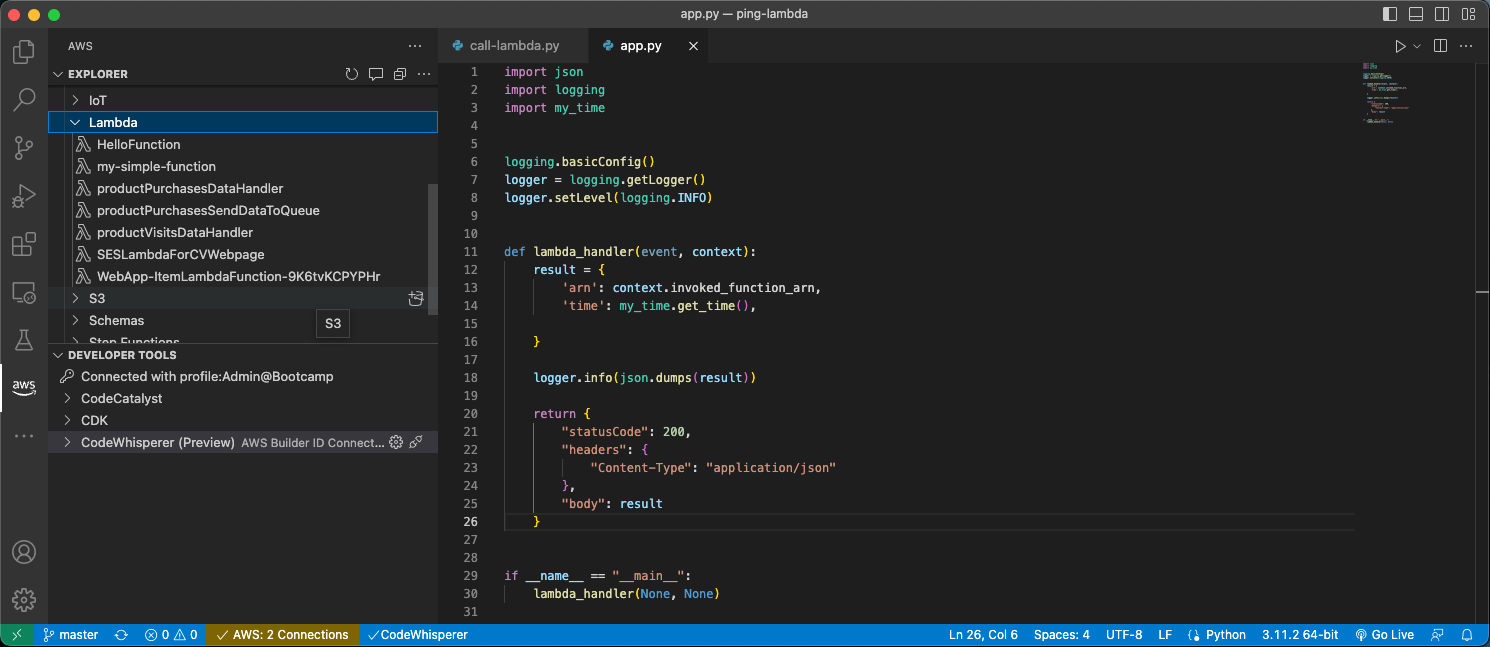1490x647 pixels.
Task: Change indentation via Spaces: 4
Action: click(1062, 635)
